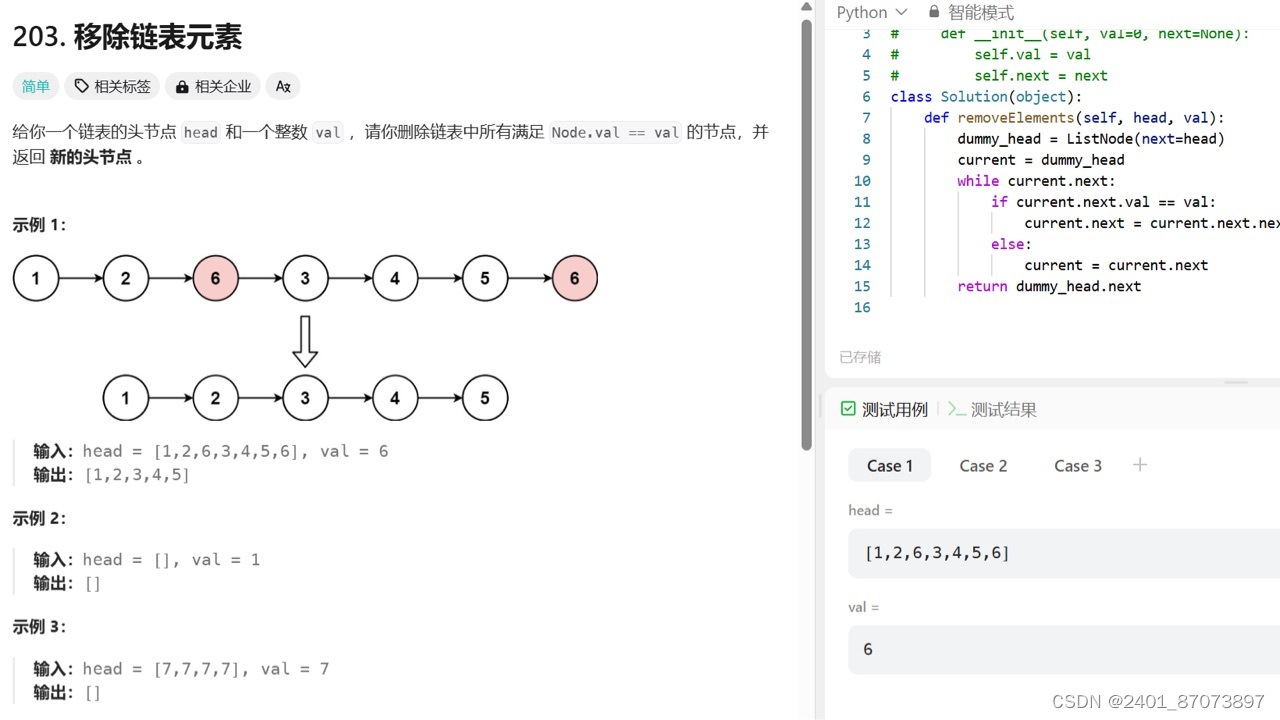The height and width of the screenshot is (720, 1280).
Task: Switch to the 测试结果 tab
Action: pyautogui.click(x=992, y=409)
